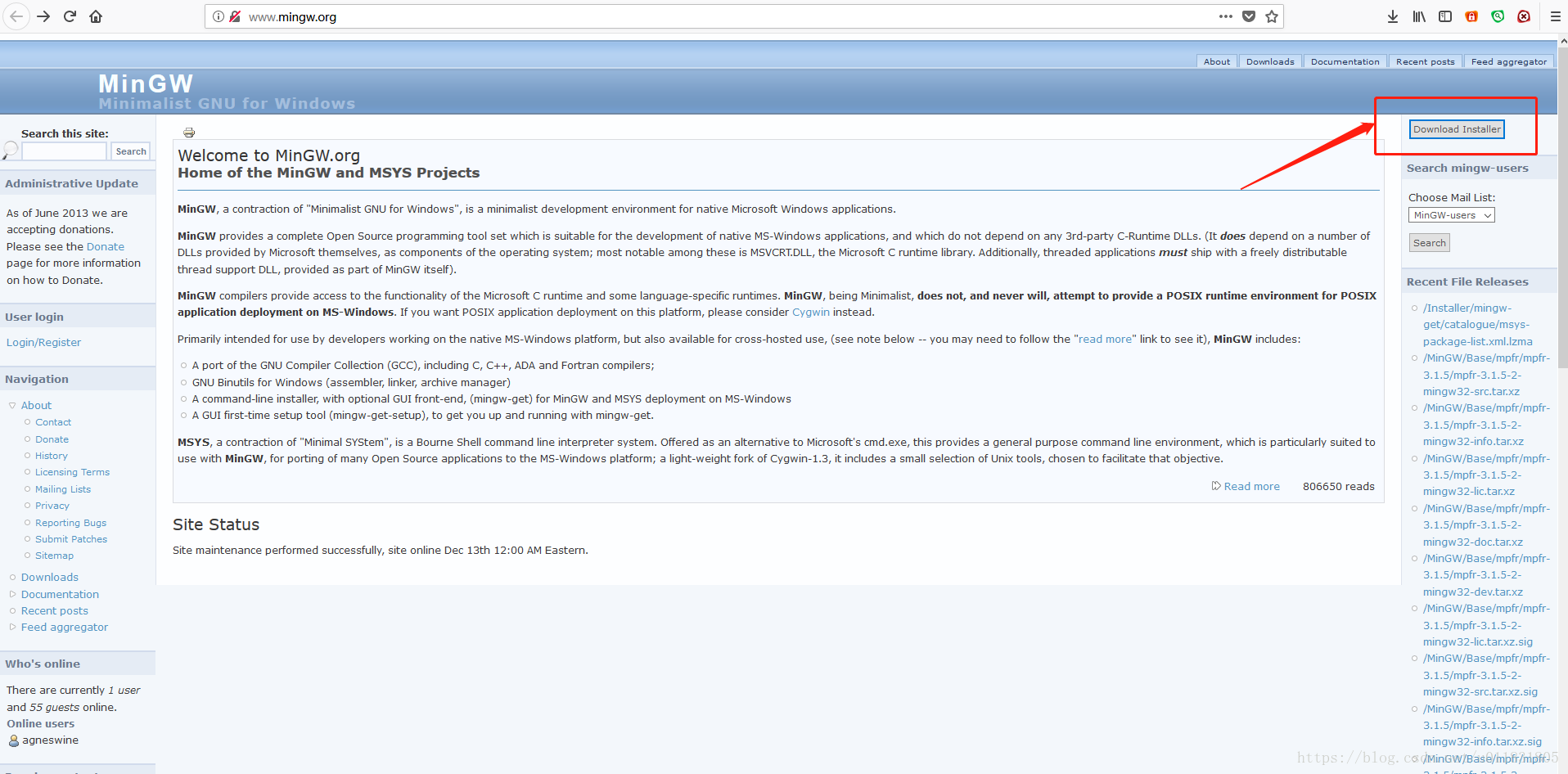Open the Downloads header tab
The image size is (1568, 774).
[1270, 61]
